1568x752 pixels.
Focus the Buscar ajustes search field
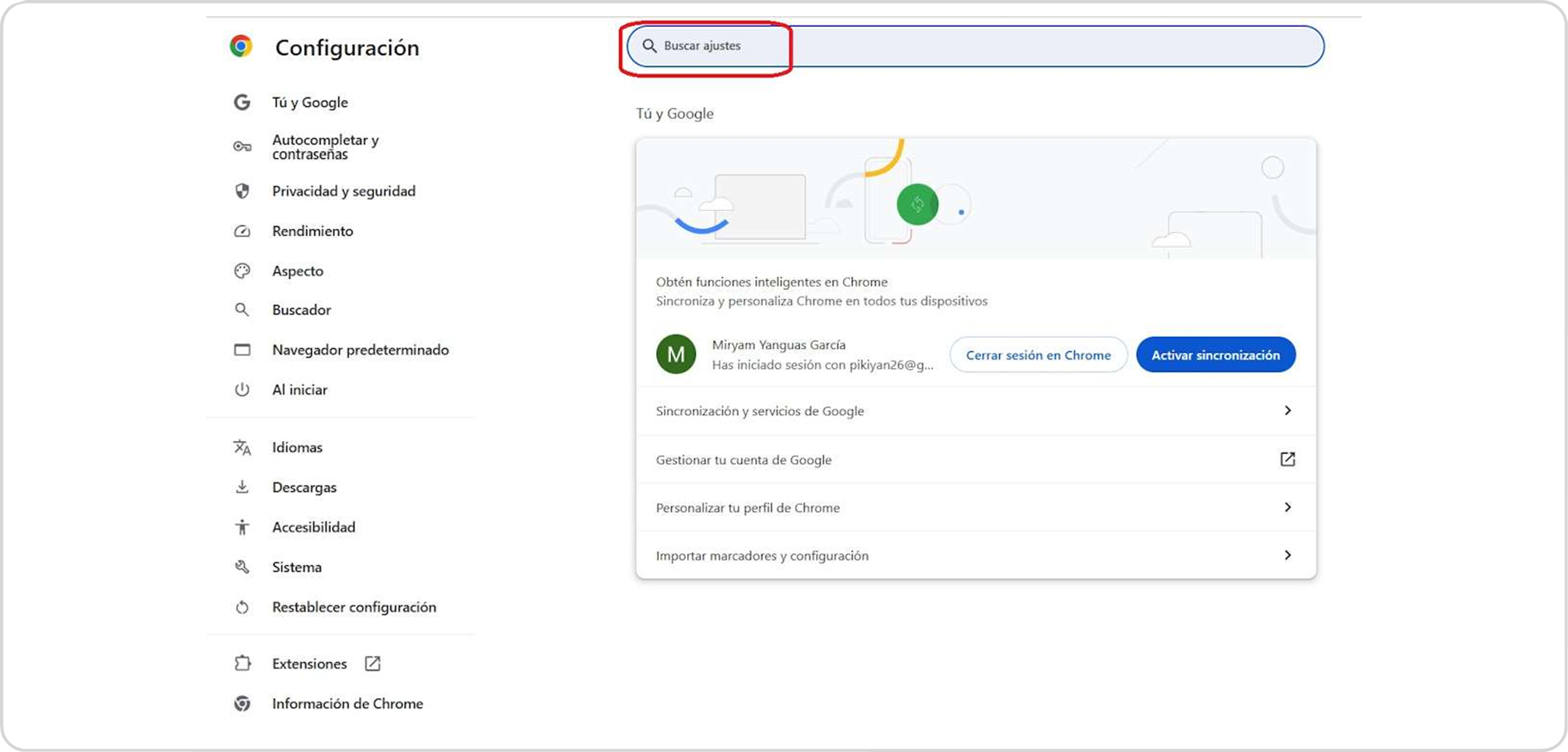click(976, 46)
